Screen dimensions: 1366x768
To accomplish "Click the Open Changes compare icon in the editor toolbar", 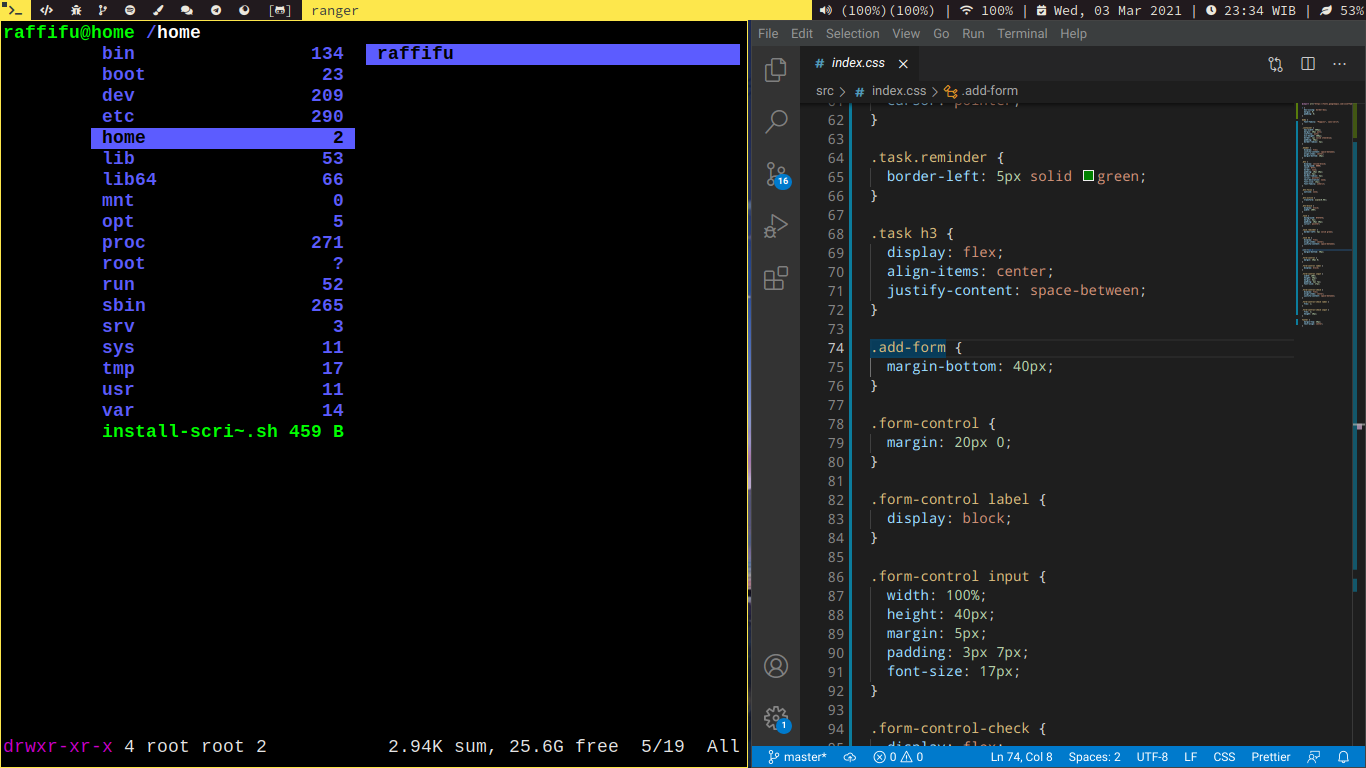I will click(x=1275, y=63).
